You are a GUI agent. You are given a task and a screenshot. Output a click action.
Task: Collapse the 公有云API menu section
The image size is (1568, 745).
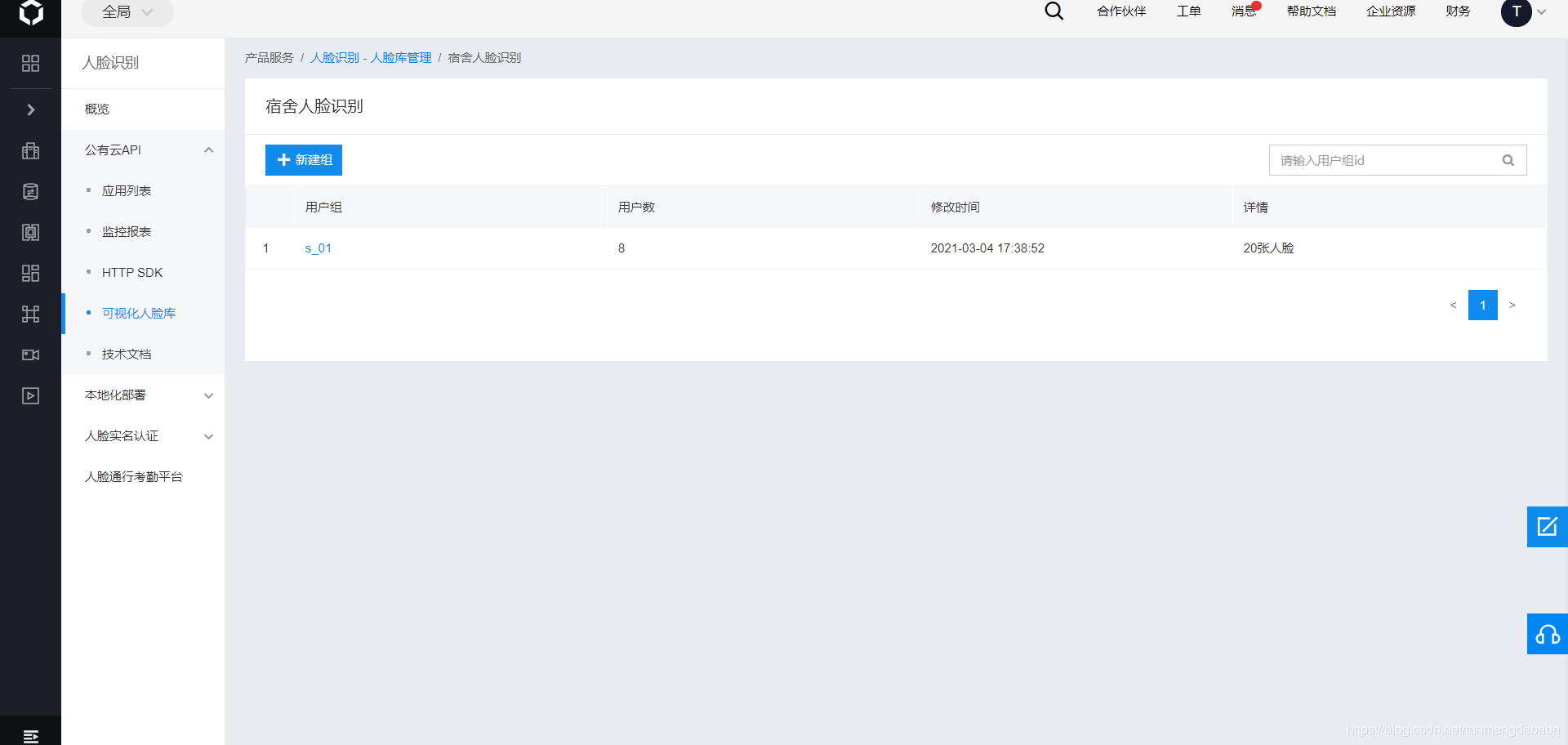pyautogui.click(x=208, y=150)
